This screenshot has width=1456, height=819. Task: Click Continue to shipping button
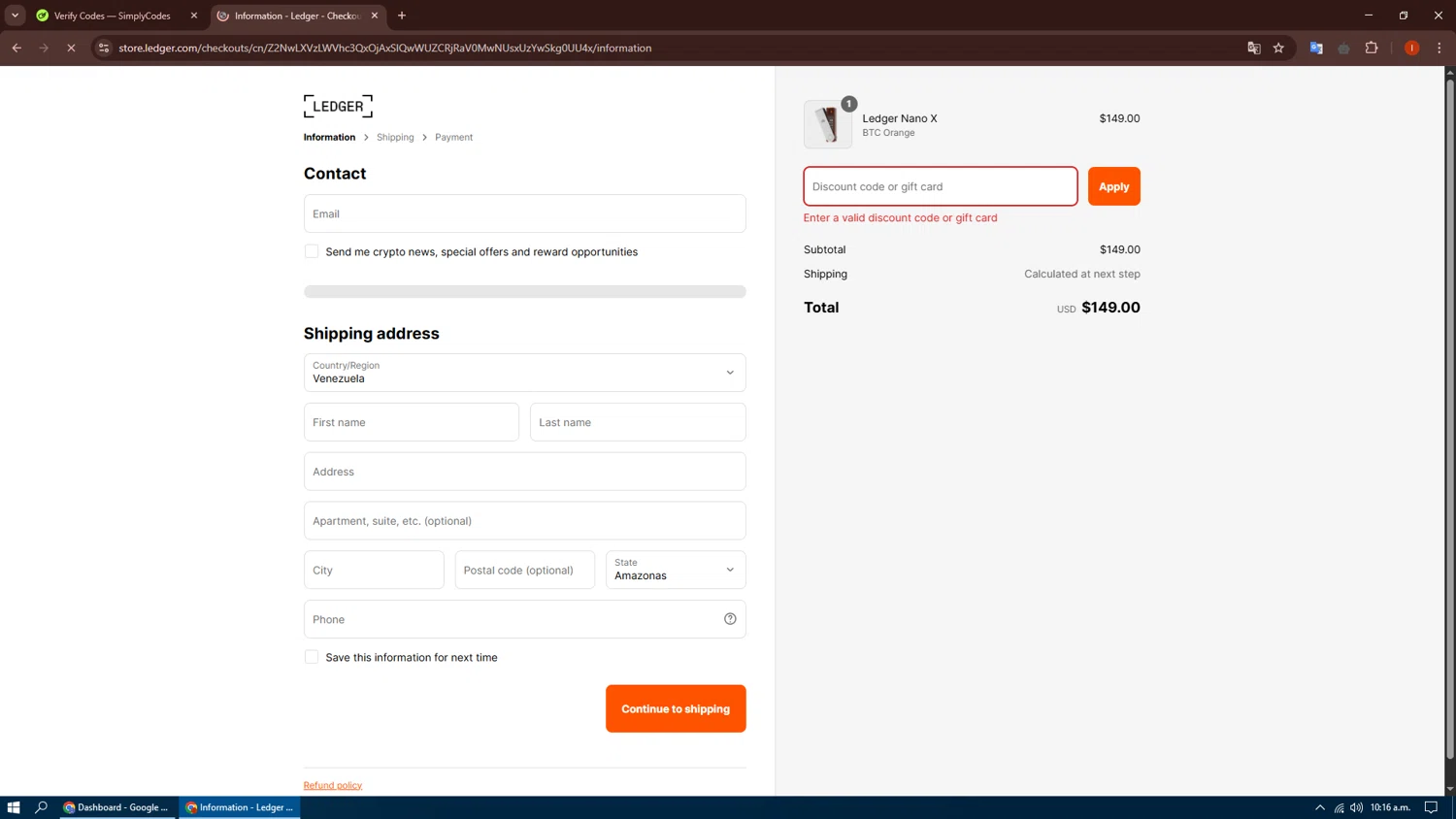(x=676, y=708)
